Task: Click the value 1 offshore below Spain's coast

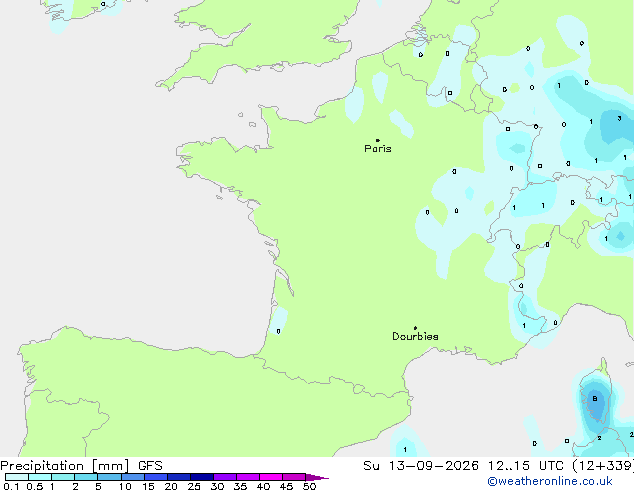Action: (x=405, y=450)
